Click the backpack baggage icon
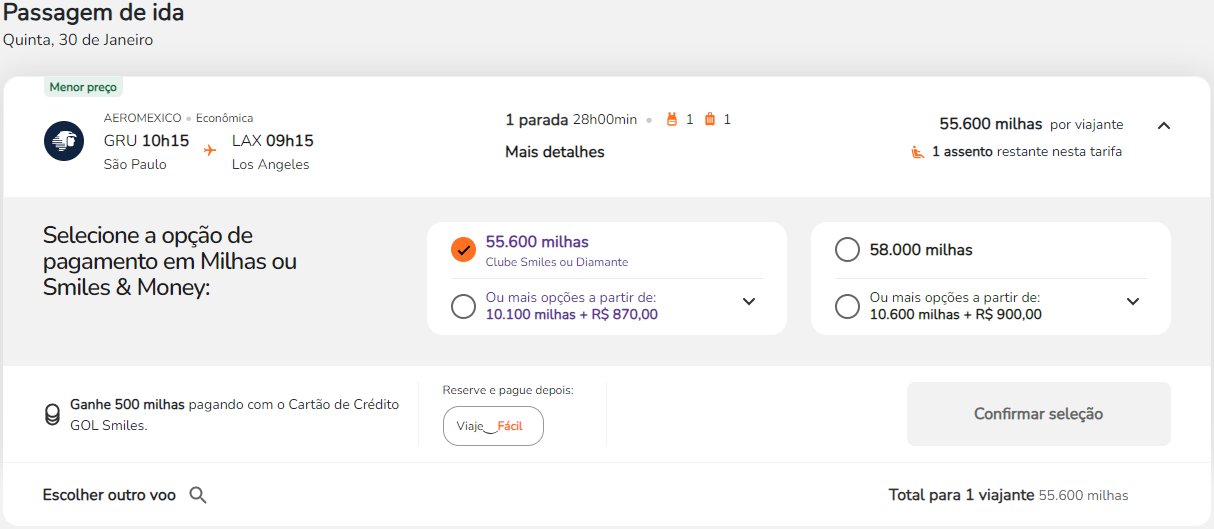Image resolution: width=1214 pixels, height=529 pixels. click(x=672, y=120)
